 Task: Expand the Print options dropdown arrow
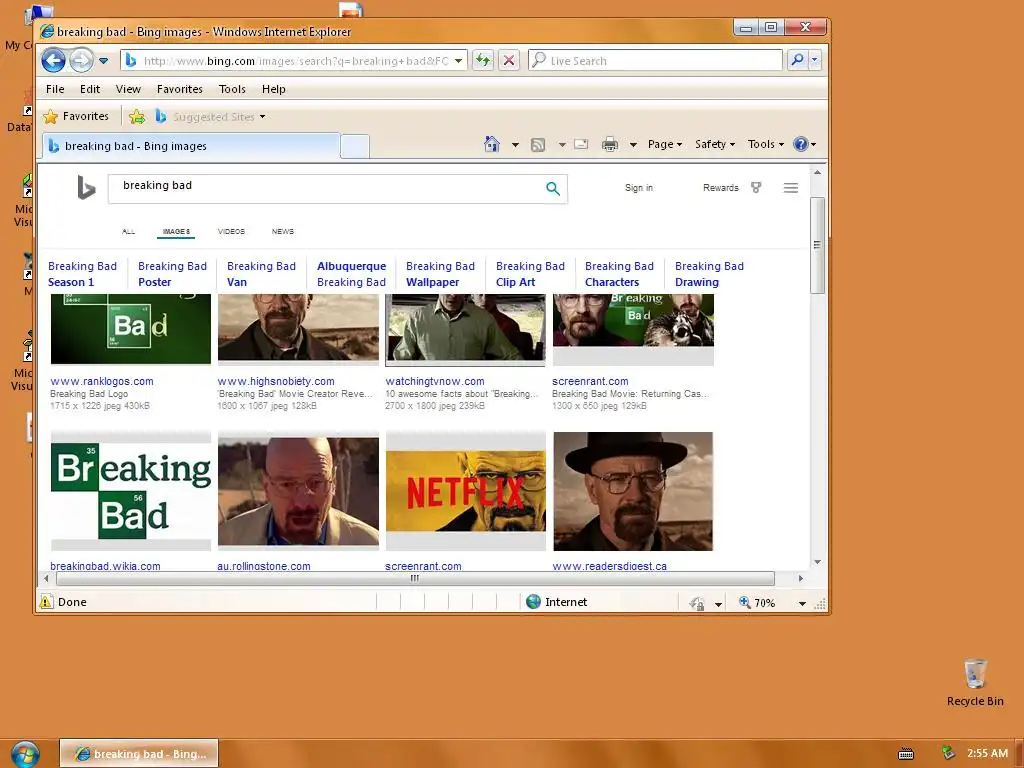click(x=633, y=145)
